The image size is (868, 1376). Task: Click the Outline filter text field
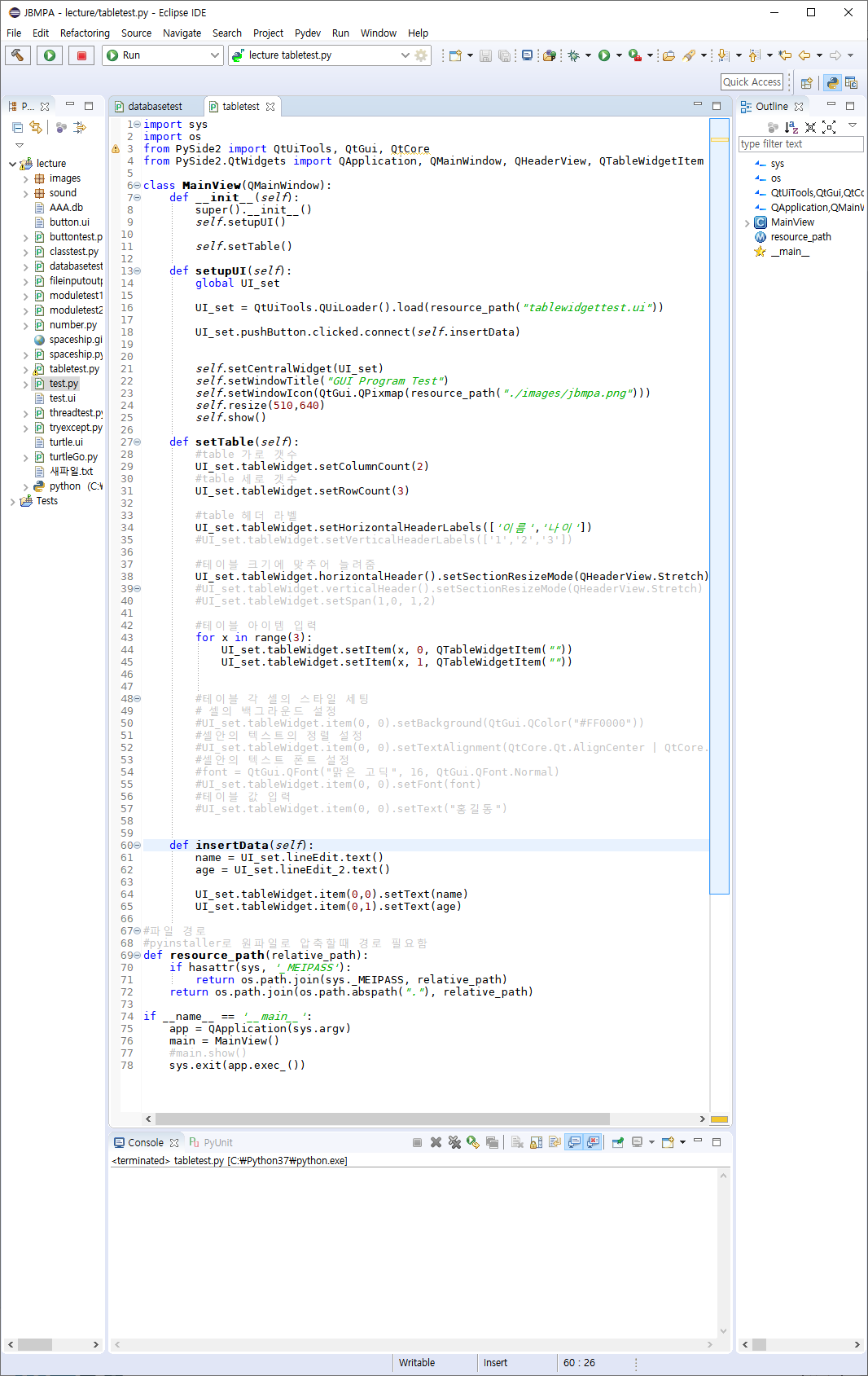[801, 144]
